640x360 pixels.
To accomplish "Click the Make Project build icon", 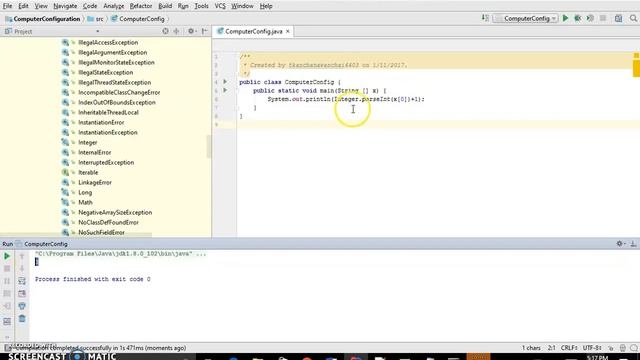I will (485, 18).
